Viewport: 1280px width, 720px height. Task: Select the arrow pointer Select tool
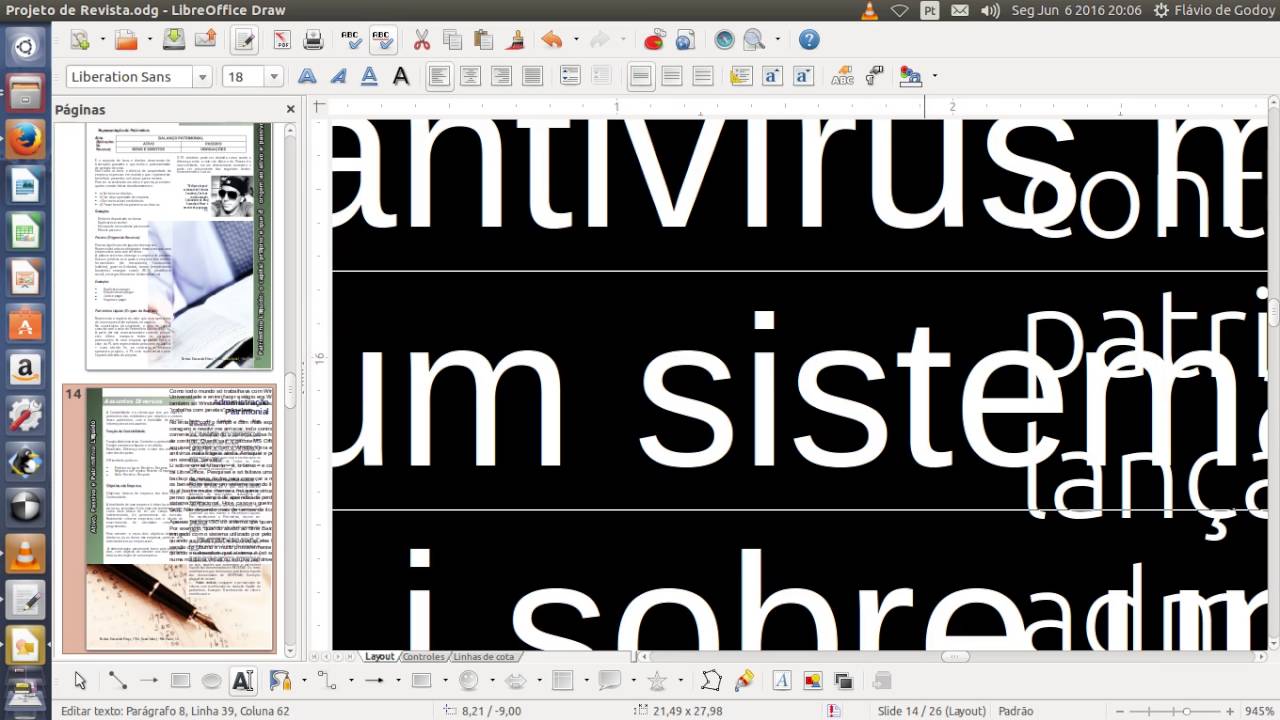[80, 681]
